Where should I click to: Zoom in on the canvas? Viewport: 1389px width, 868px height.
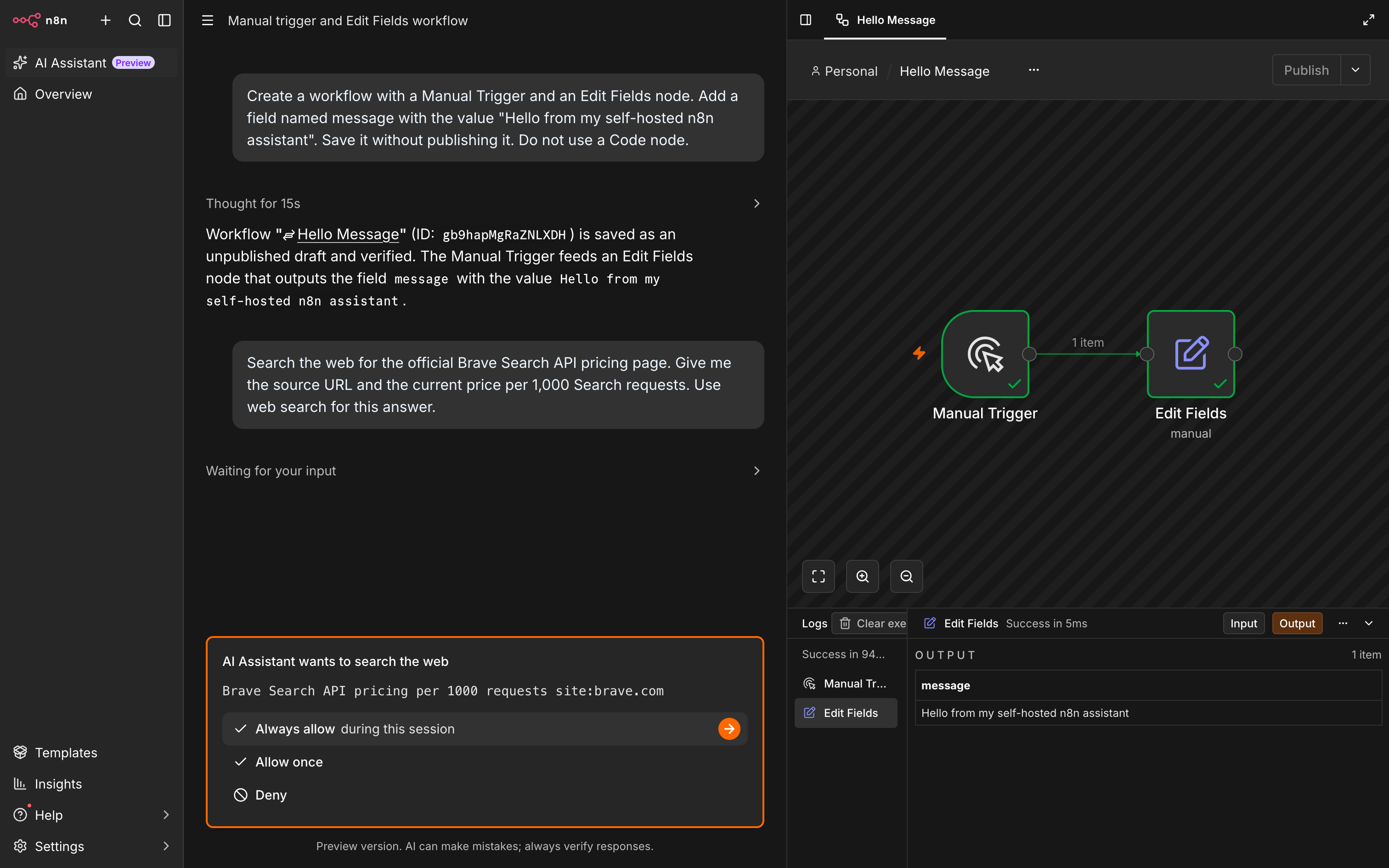coord(863,576)
